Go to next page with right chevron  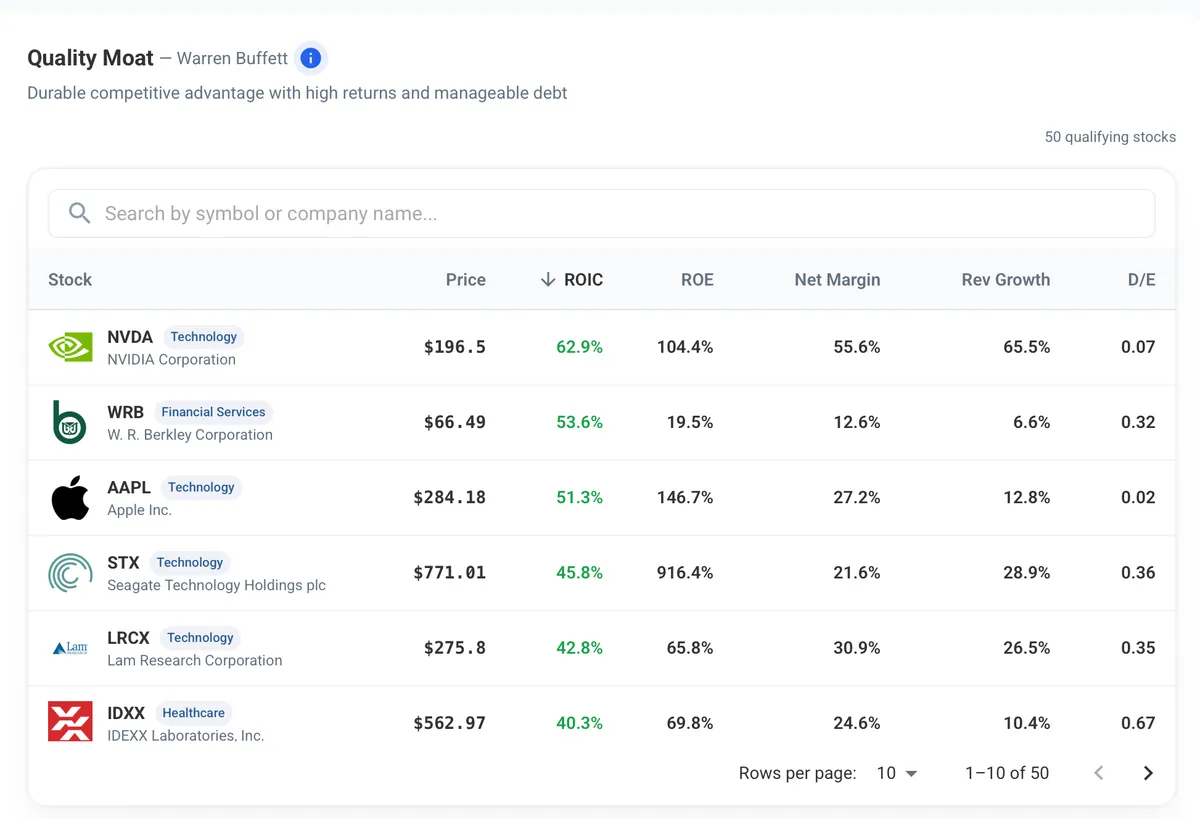[1148, 773]
